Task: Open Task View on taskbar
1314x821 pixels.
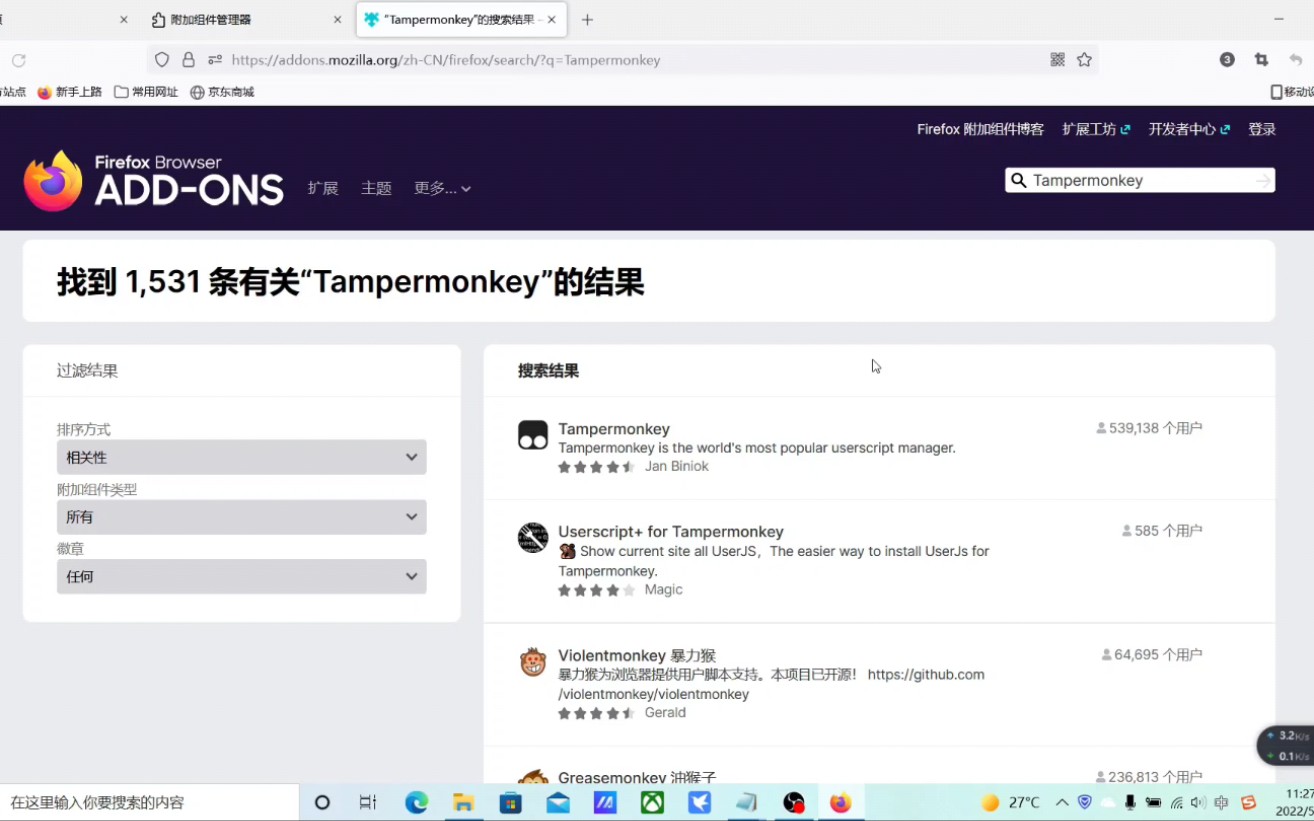Action: [x=367, y=802]
